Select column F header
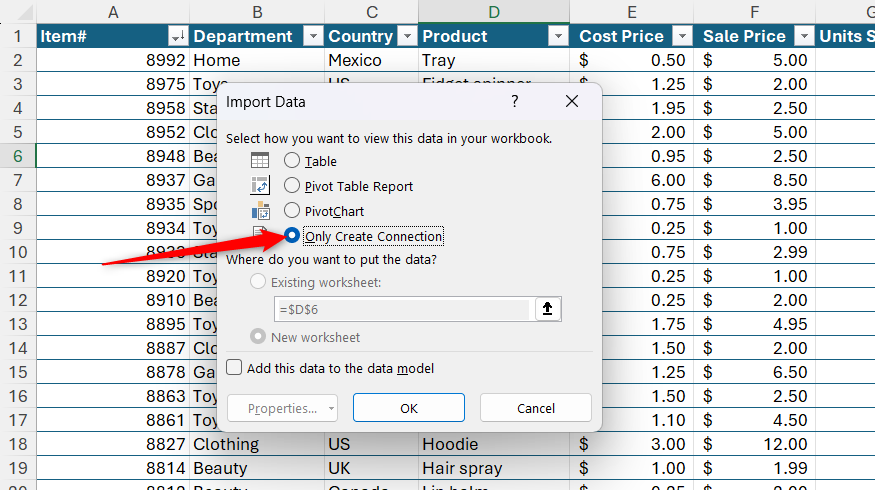Image resolution: width=875 pixels, height=490 pixels. (754, 12)
